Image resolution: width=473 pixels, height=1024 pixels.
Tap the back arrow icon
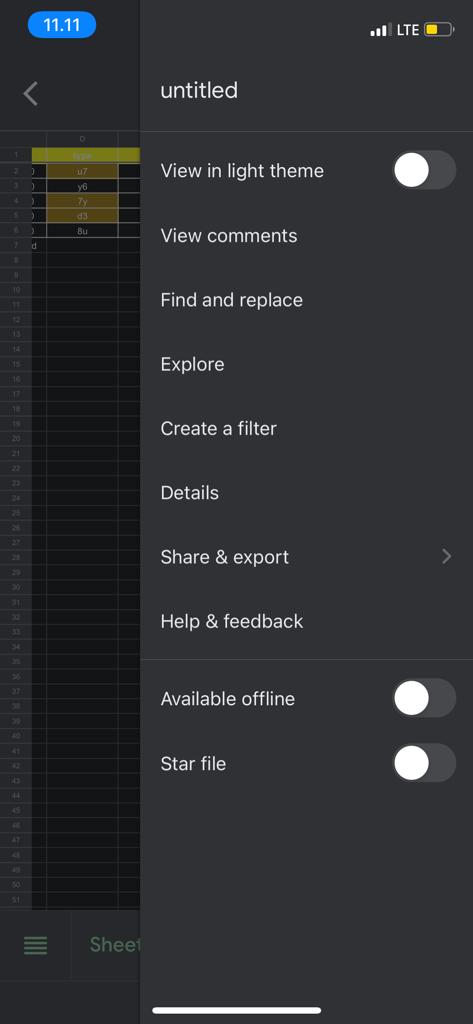pyautogui.click(x=31, y=93)
